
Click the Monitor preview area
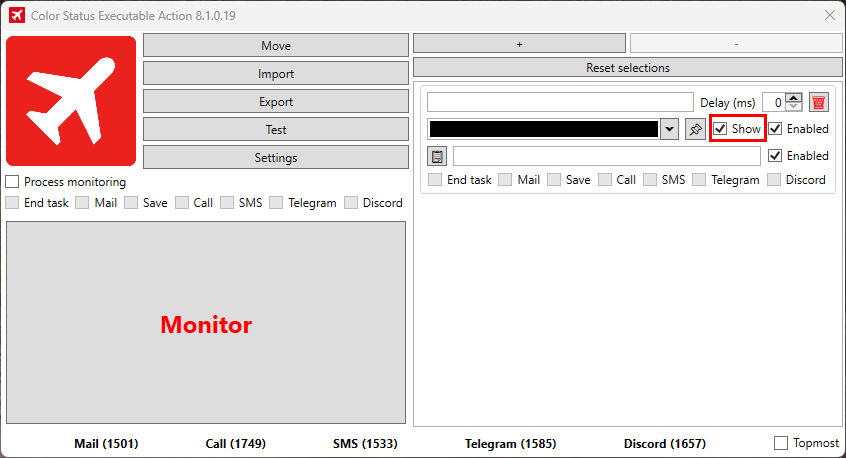206,323
